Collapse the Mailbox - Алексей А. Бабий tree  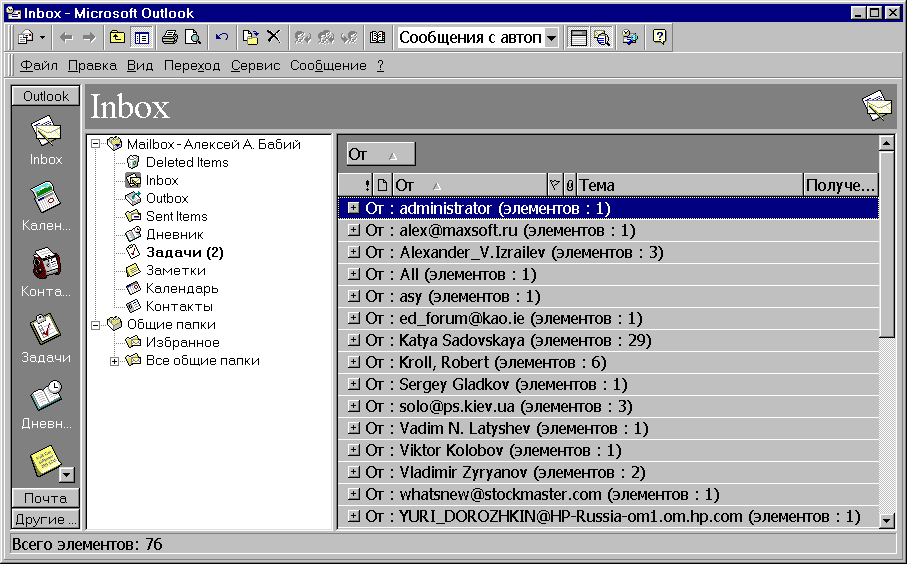pyautogui.click(x=95, y=144)
